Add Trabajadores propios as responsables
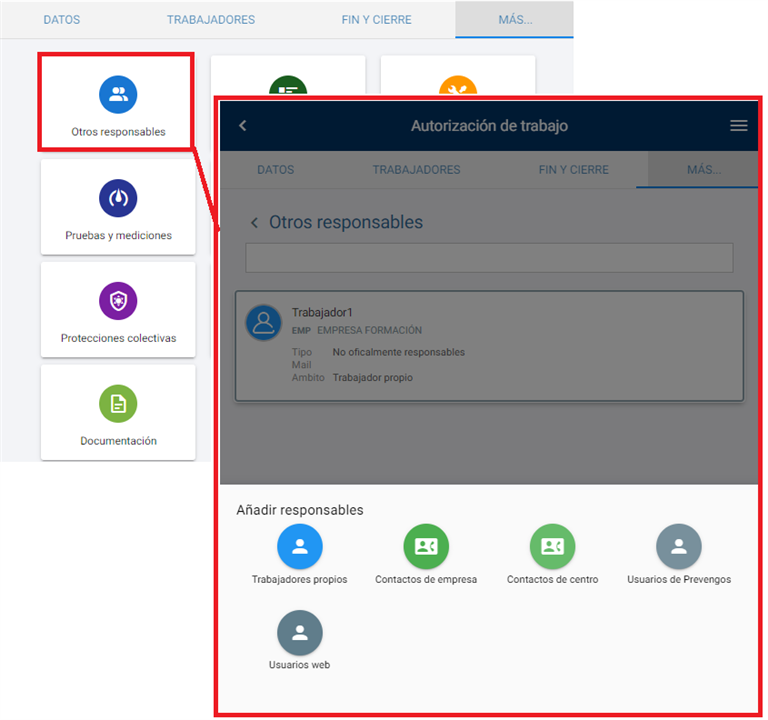Image resolution: width=768 pixels, height=720 pixels. [300, 547]
